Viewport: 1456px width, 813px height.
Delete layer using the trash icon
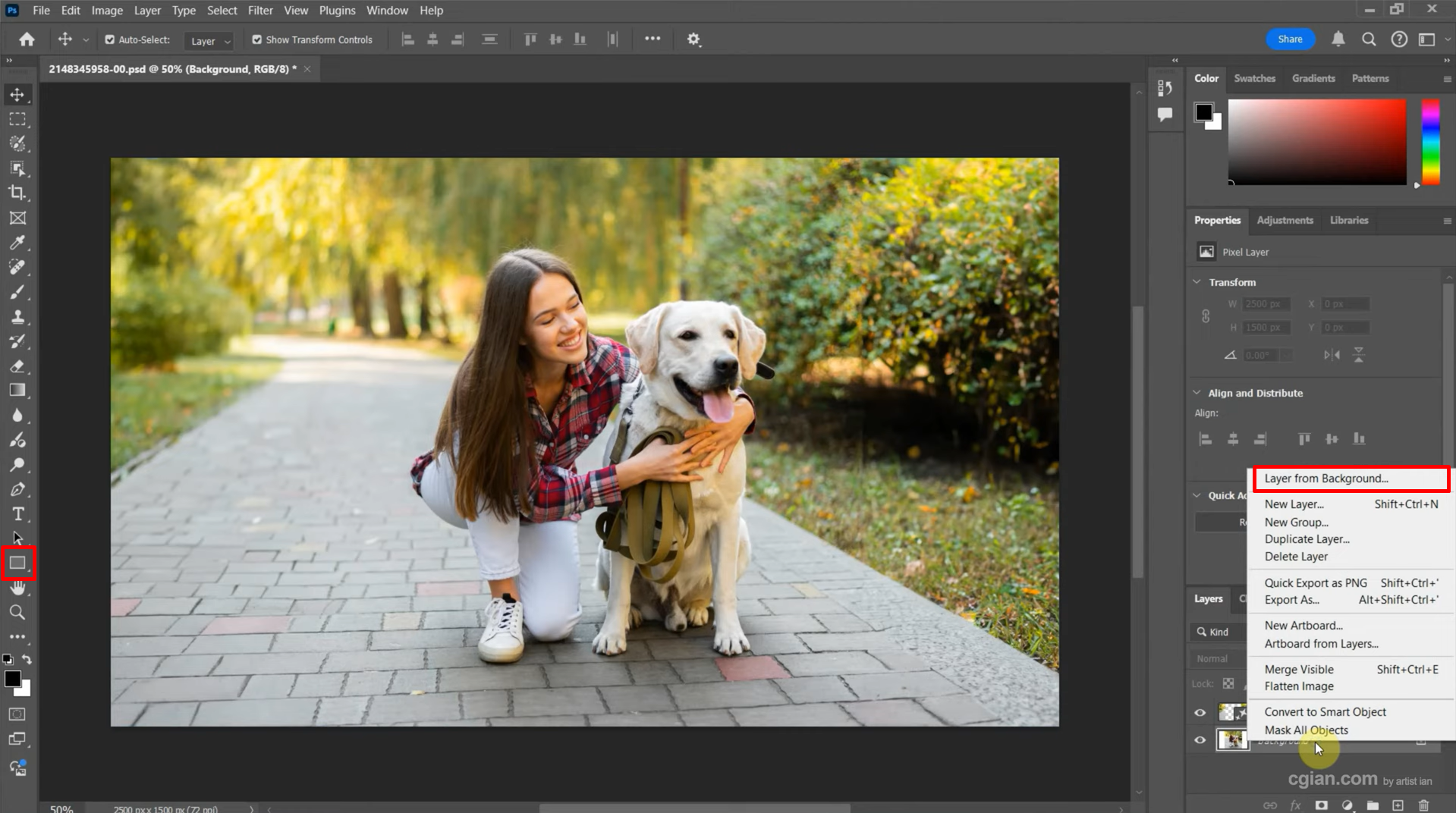click(x=1424, y=805)
